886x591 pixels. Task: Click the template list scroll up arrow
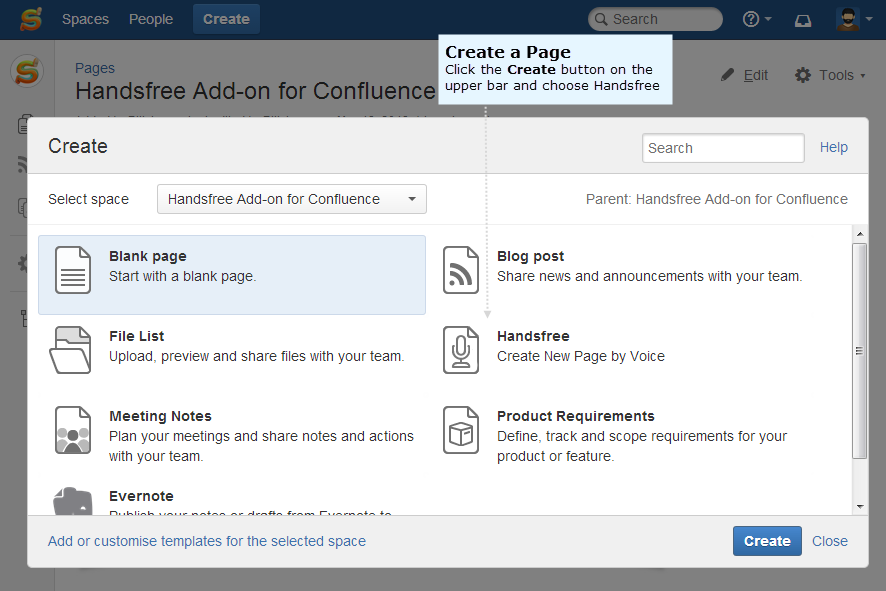859,233
